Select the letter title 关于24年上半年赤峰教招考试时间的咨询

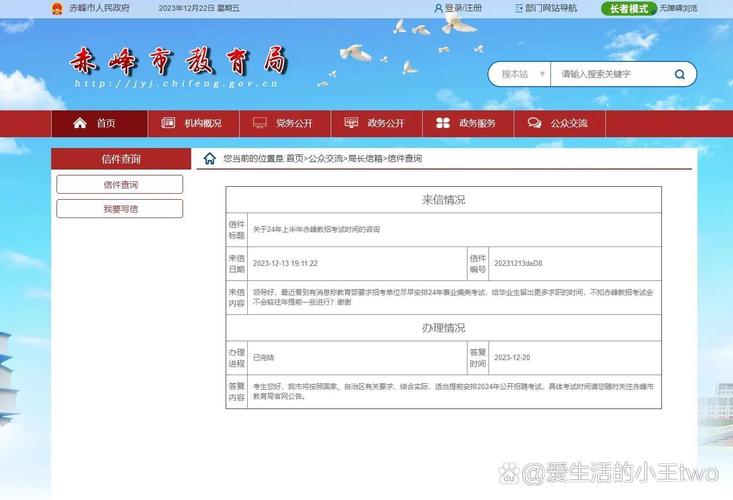click(x=316, y=229)
